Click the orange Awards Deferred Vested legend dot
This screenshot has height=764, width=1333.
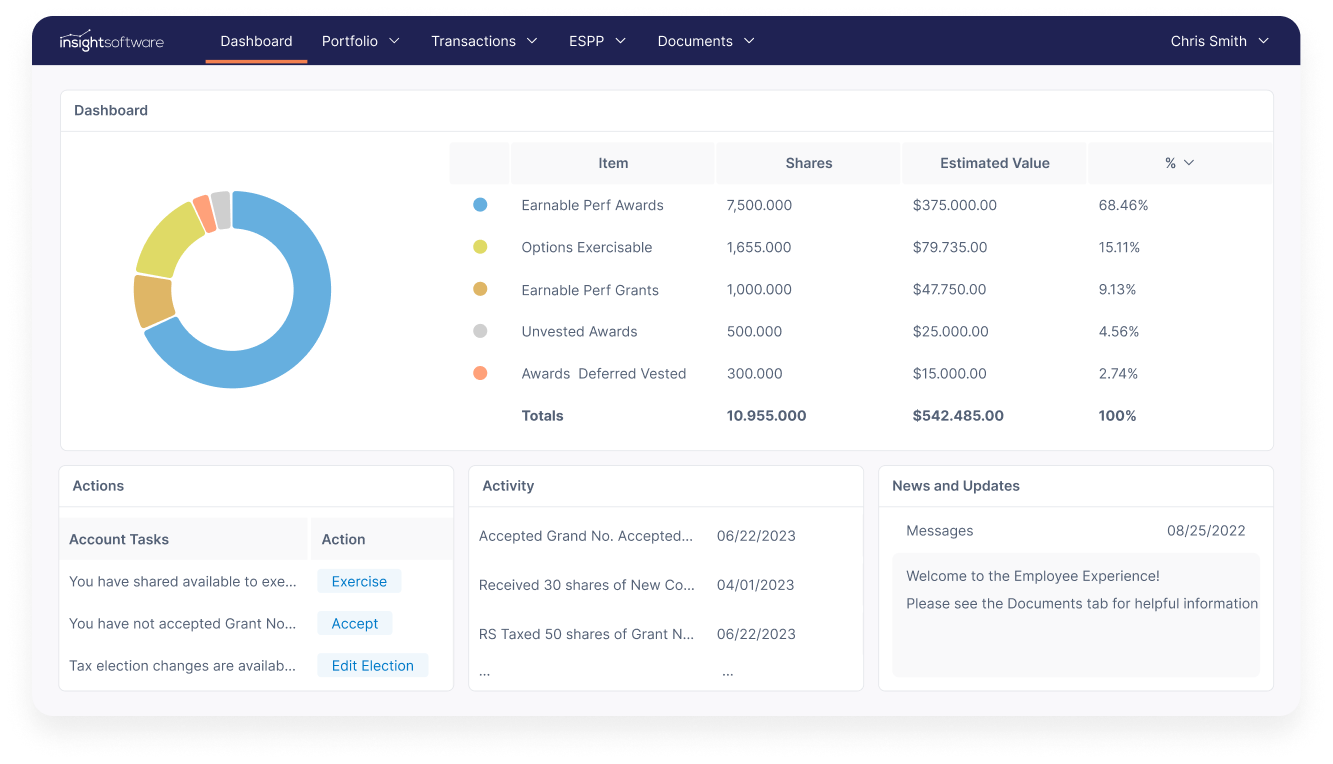479,373
